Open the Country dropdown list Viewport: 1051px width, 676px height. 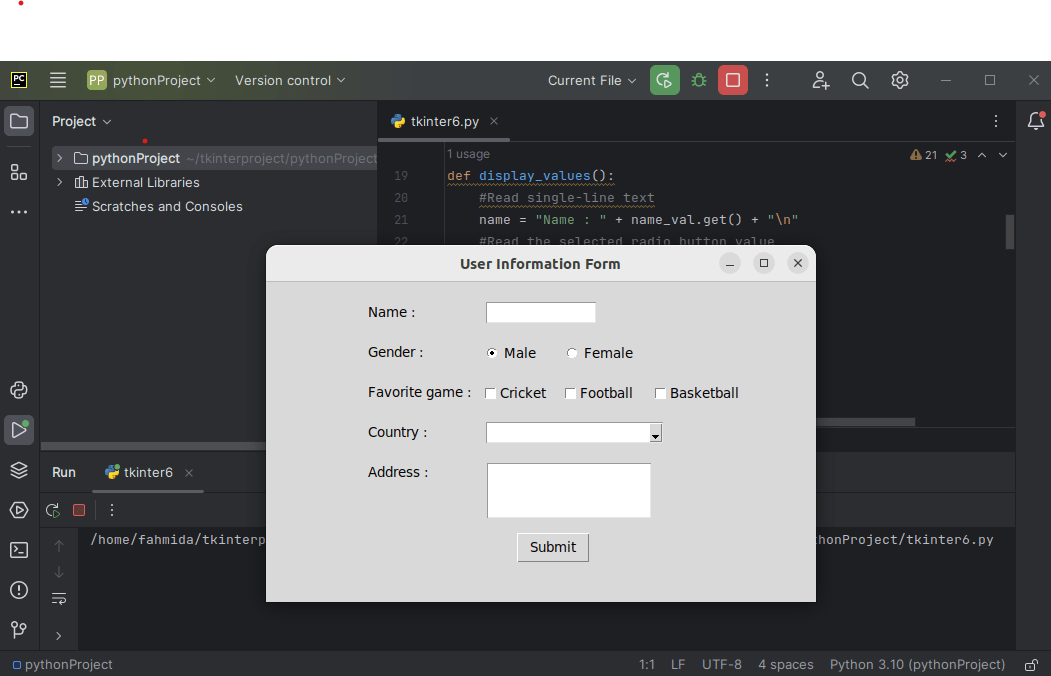[655, 432]
